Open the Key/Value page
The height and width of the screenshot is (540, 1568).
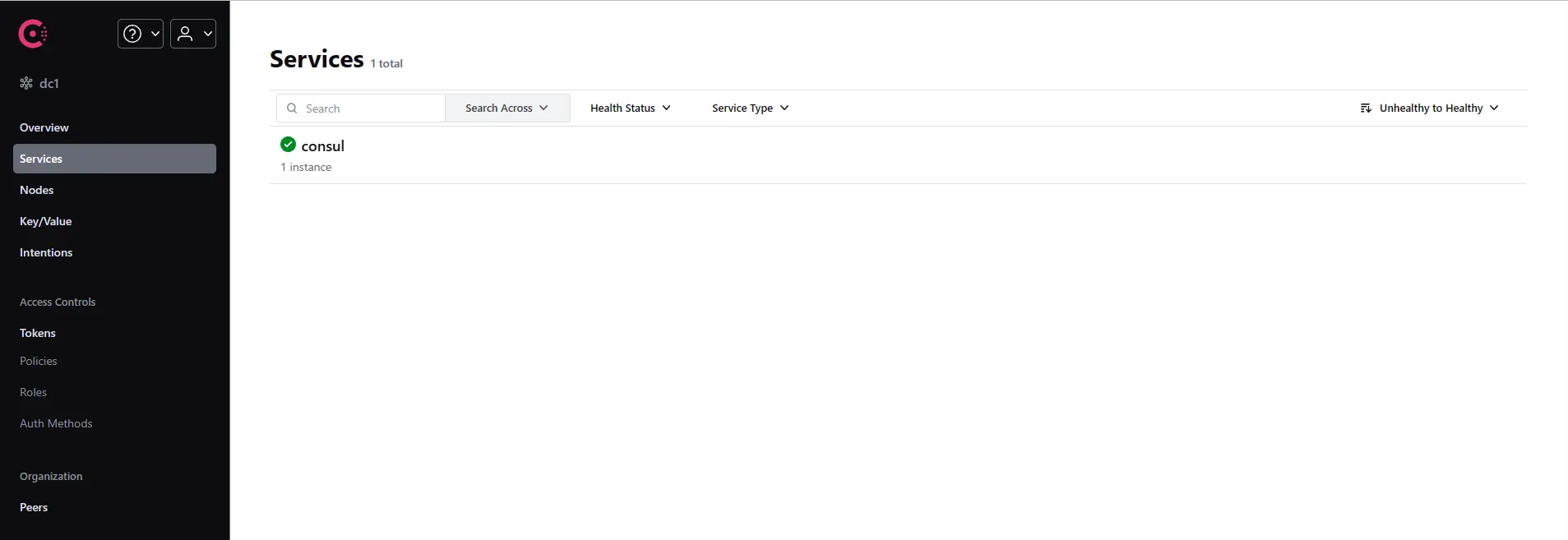[46, 221]
